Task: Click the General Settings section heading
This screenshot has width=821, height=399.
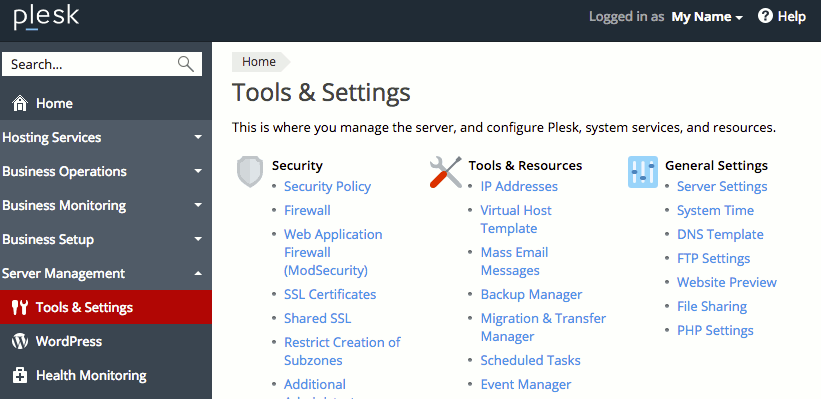Action: click(716, 165)
